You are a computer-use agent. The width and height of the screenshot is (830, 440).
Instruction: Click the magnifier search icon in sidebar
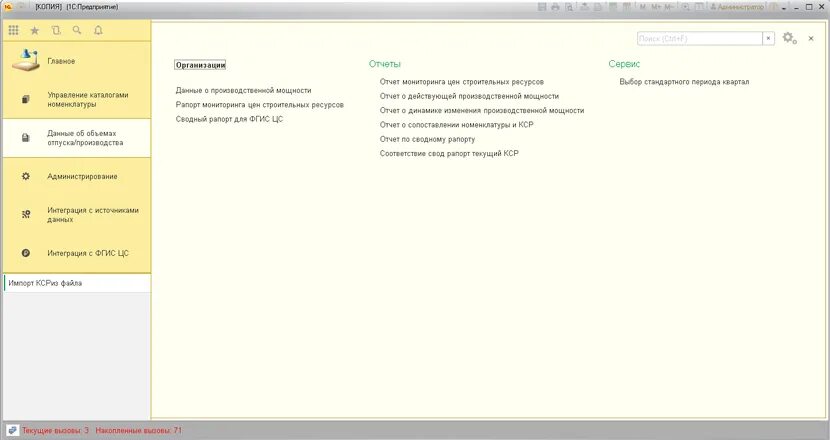(x=77, y=31)
